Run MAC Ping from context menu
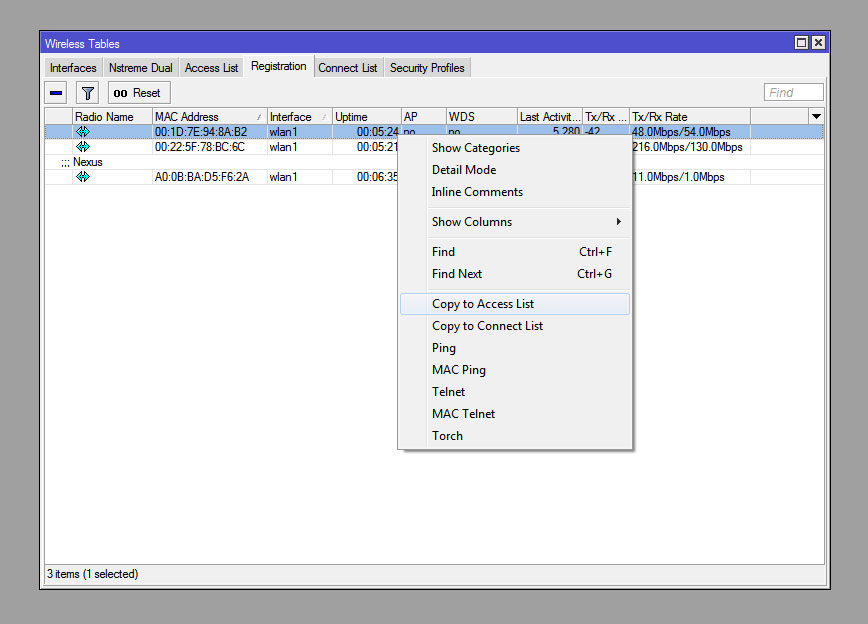868x624 pixels. tap(458, 370)
